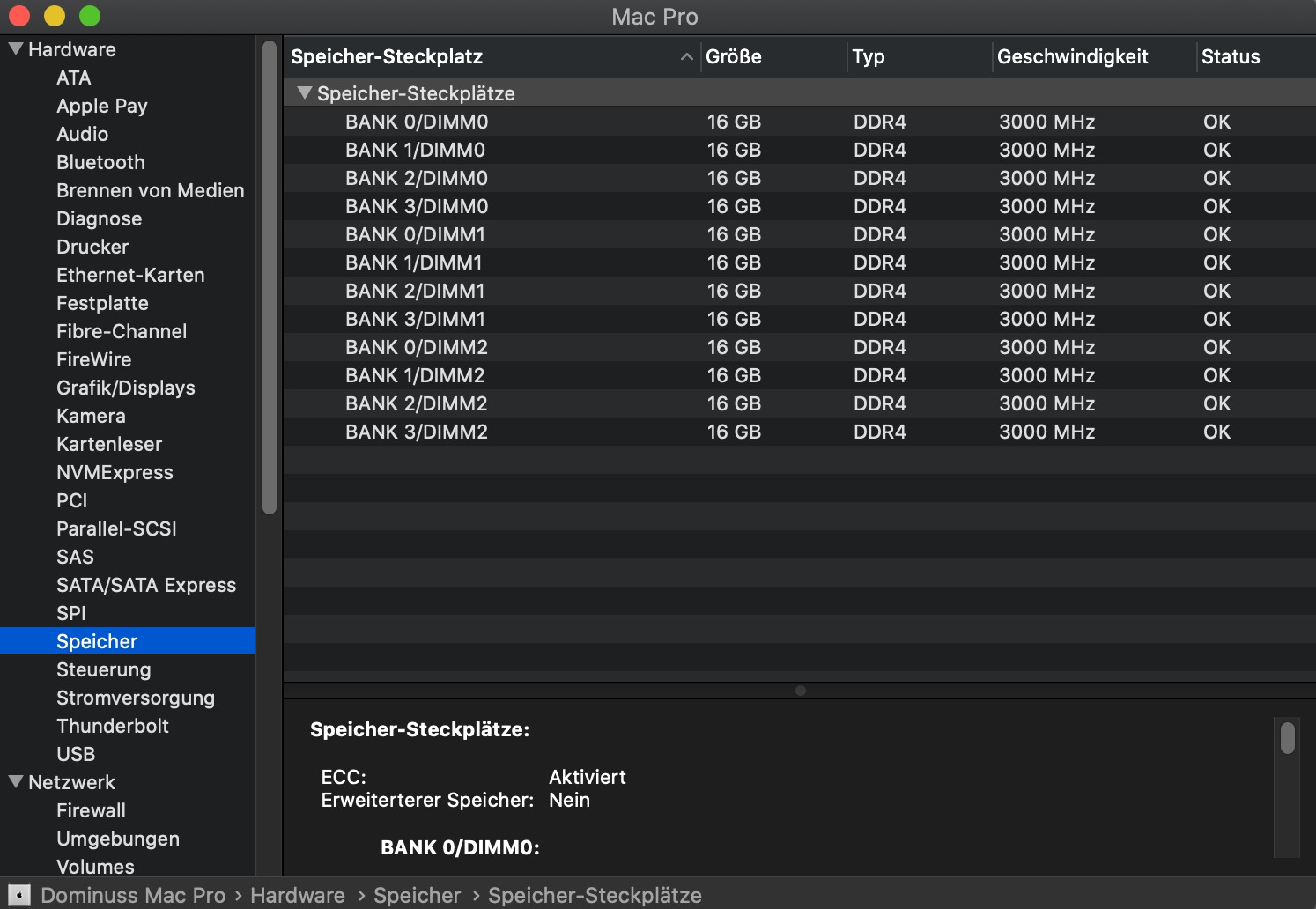Minimize the window with the yellow button
The width and height of the screenshot is (1316, 909).
55,16
